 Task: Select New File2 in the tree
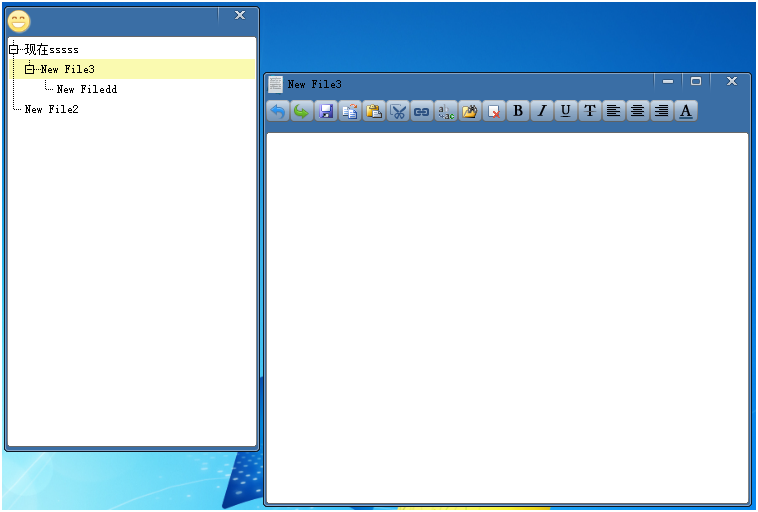[x=52, y=109]
